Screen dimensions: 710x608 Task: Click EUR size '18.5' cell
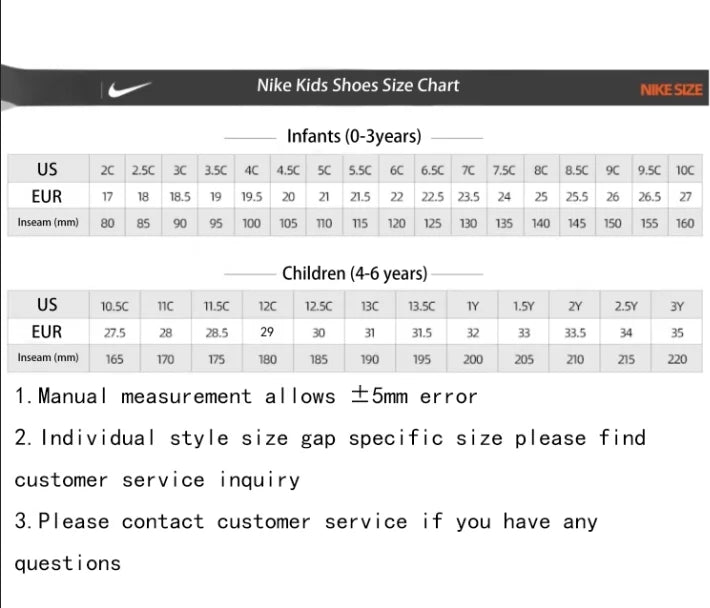180,196
